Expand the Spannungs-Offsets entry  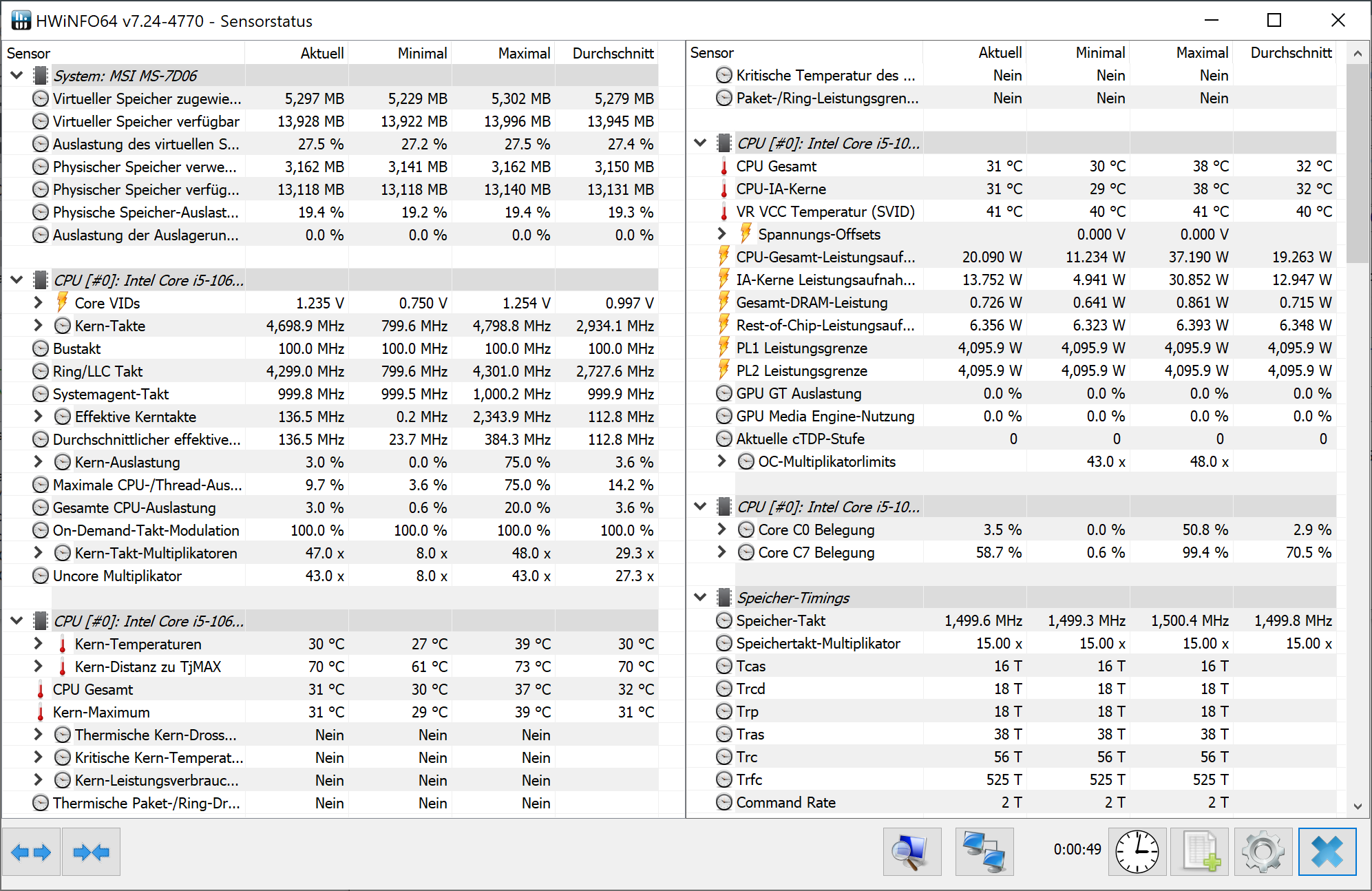721,233
